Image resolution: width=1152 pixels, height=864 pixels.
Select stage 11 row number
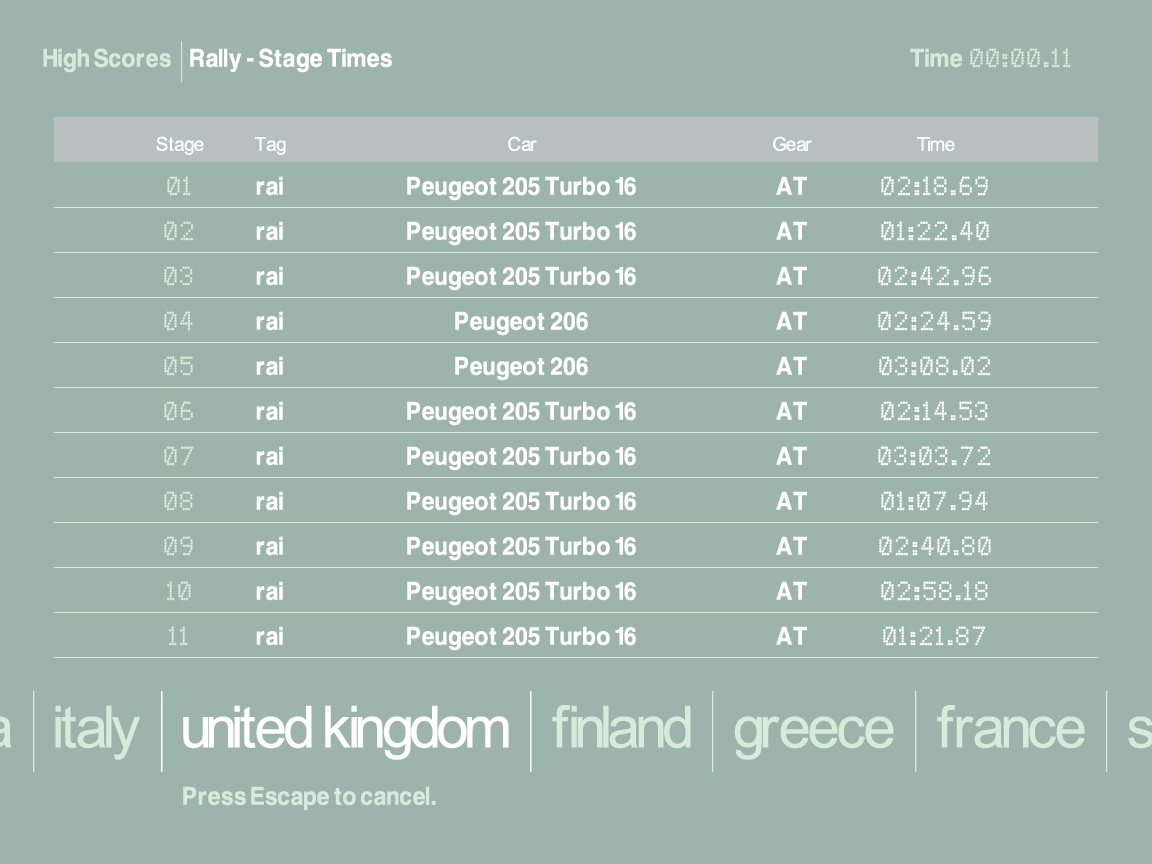point(178,637)
